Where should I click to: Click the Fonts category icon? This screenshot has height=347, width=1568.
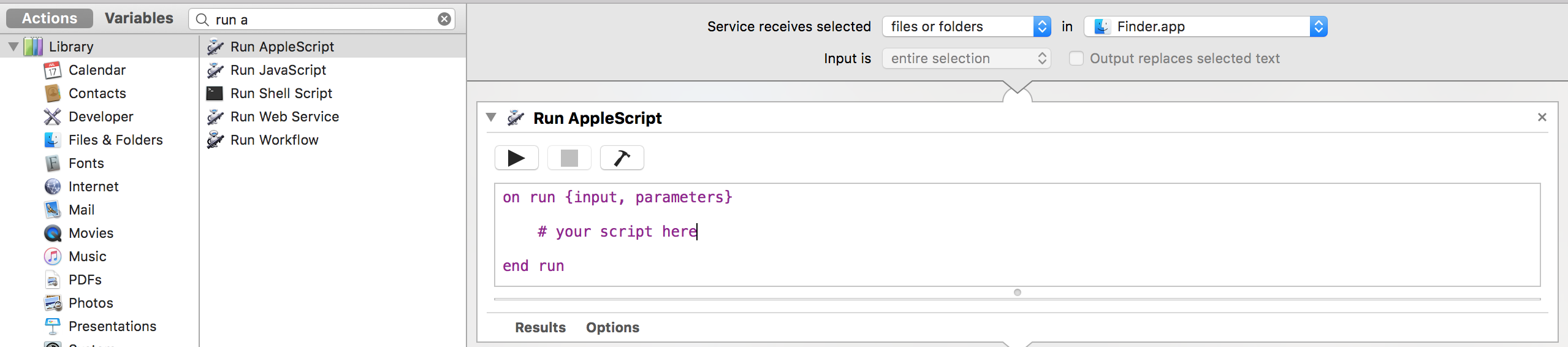pyautogui.click(x=53, y=163)
